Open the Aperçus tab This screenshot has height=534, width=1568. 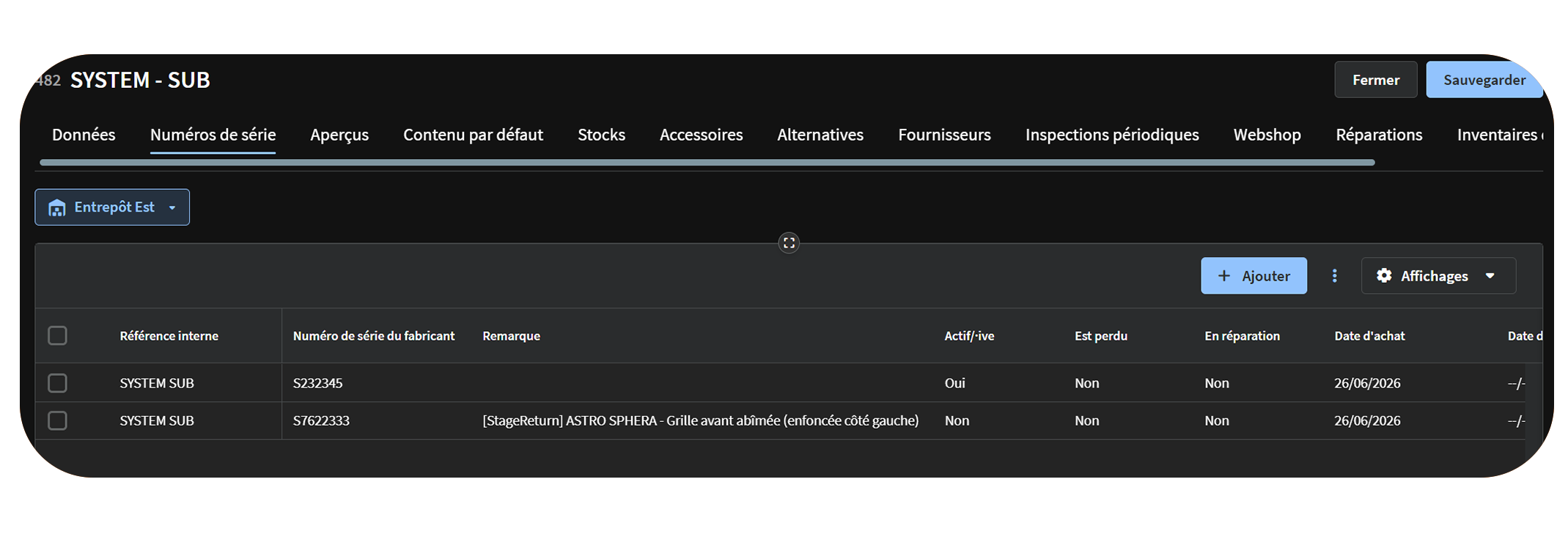(339, 135)
